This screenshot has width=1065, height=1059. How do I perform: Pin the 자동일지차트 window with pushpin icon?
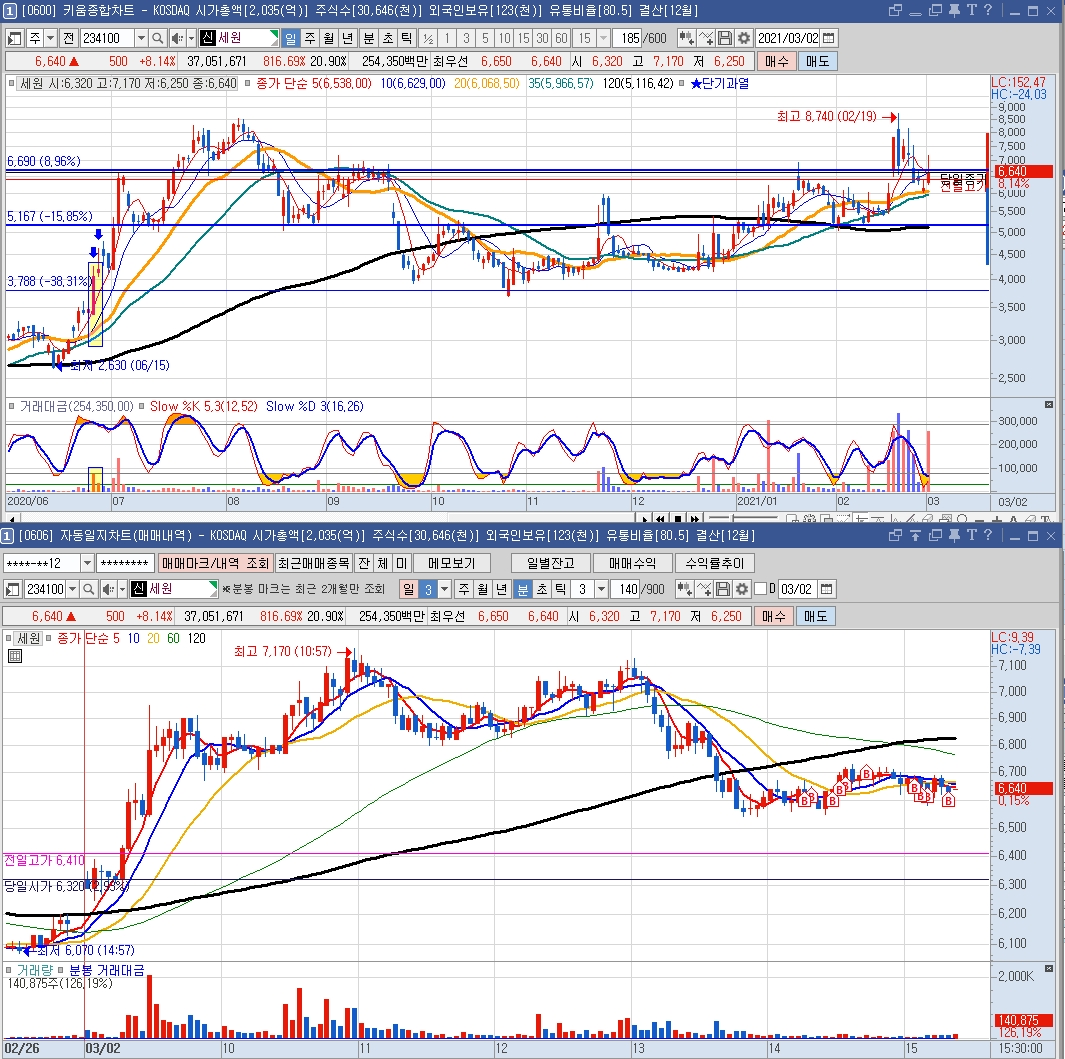click(x=954, y=535)
